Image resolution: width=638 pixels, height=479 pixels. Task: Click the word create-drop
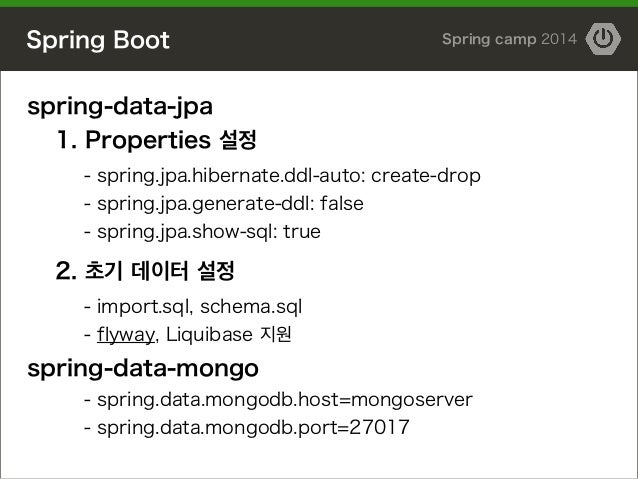[x=426, y=176]
